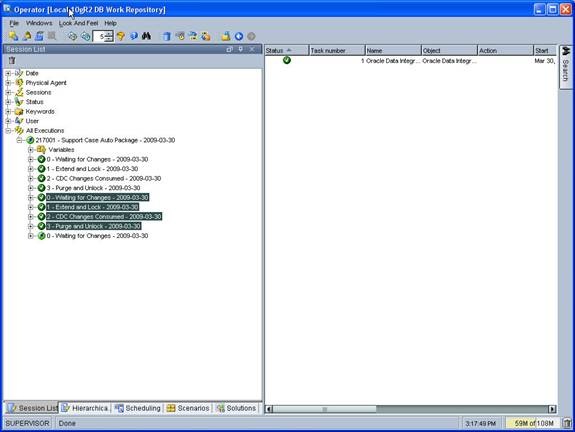The width and height of the screenshot is (575, 432).
Task: Expand the Variables node
Action: (31, 150)
